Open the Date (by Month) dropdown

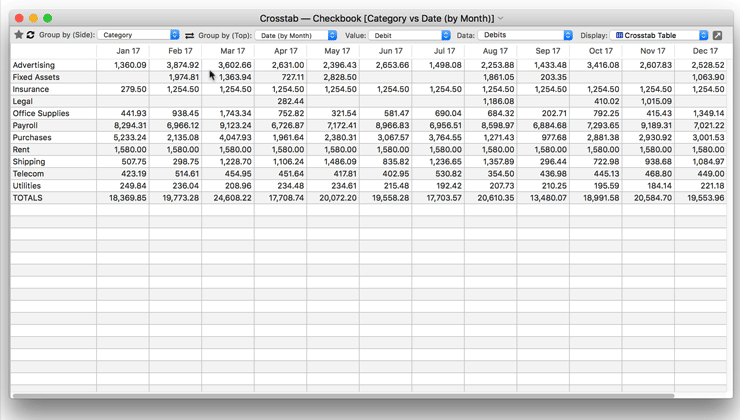click(x=297, y=35)
